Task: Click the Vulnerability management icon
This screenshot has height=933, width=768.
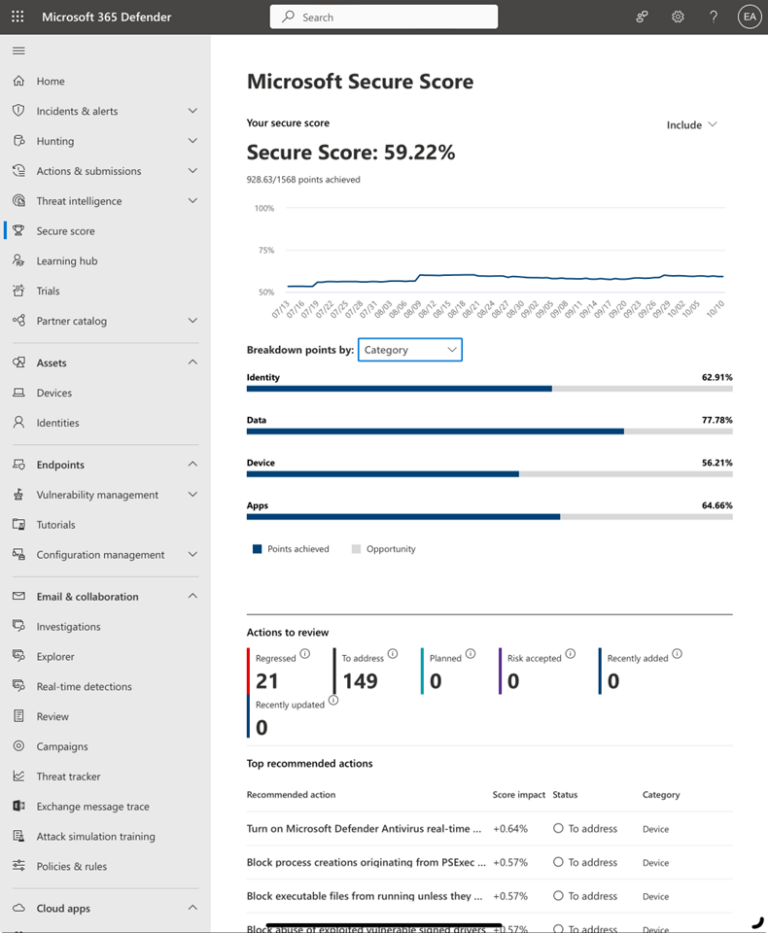Action: (x=19, y=494)
